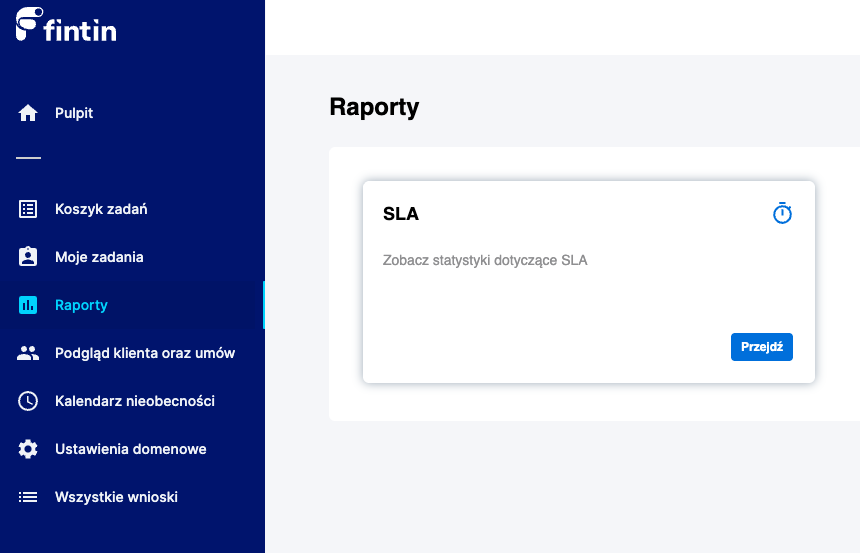Click the fintin logo icon
860x553 pixels.
coord(29,23)
